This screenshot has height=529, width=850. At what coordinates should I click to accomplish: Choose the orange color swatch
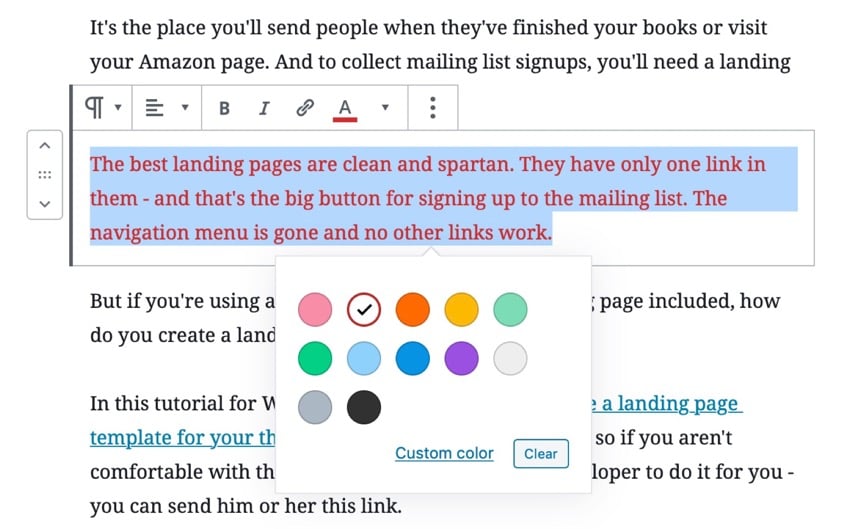pos(413,309)
